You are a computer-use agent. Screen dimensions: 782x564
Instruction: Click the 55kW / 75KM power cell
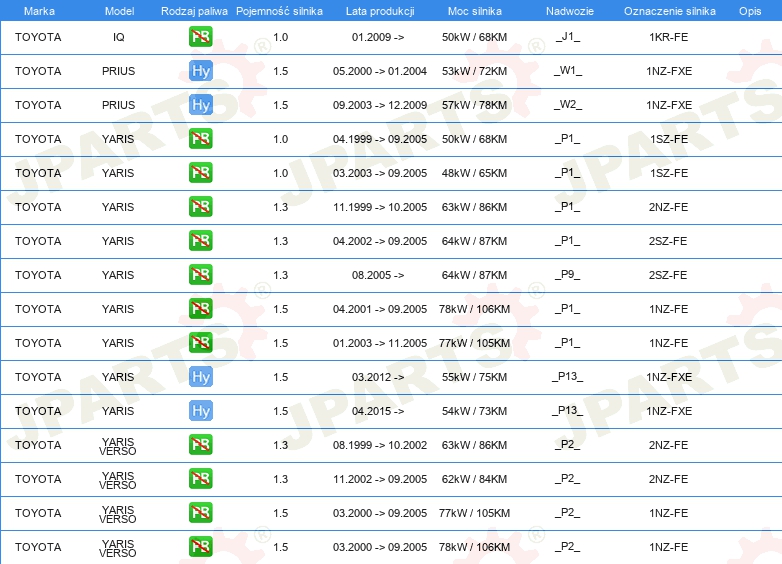(x=474, y=376)
